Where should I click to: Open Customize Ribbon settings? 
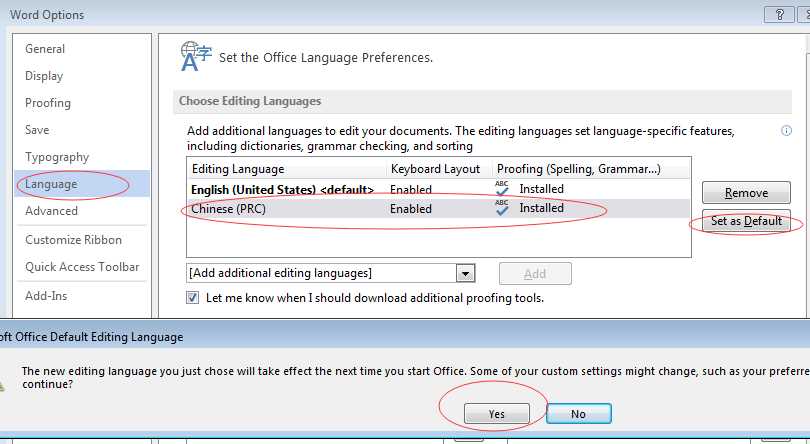click(x=73, y=240)
